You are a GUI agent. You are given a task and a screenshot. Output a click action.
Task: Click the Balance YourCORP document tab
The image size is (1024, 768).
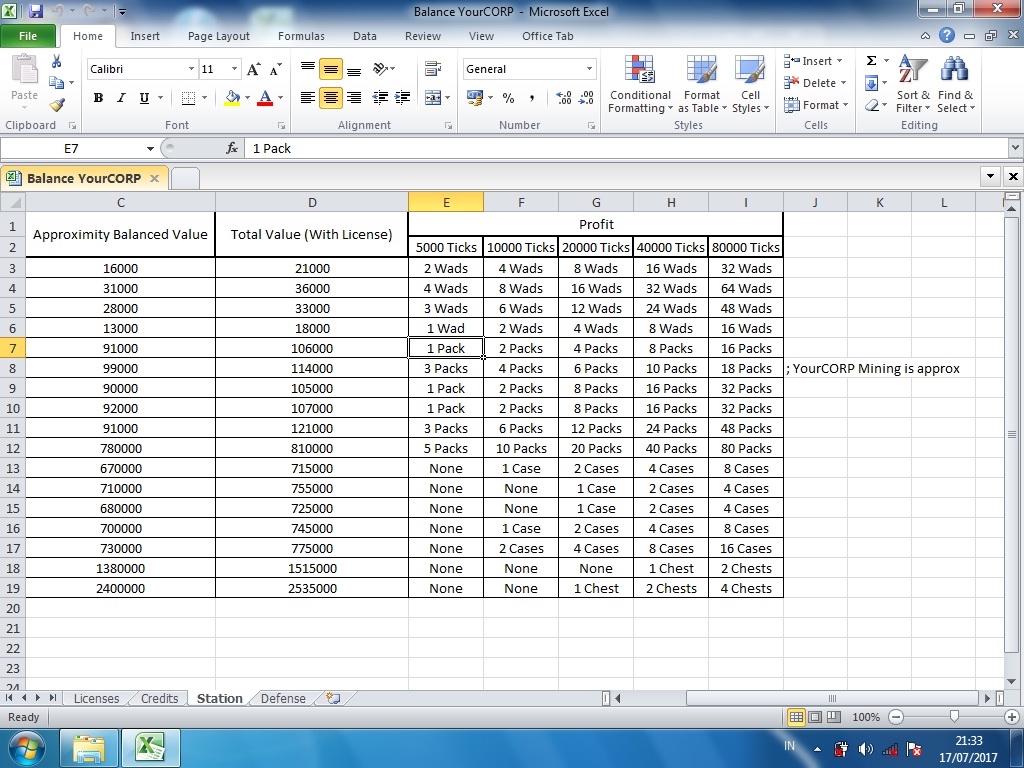[84, 178]
